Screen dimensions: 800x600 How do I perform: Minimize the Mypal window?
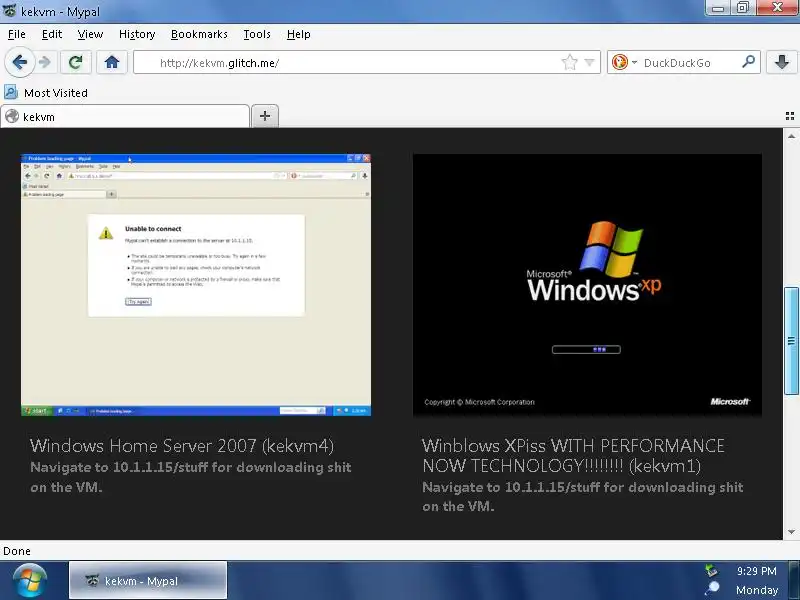[x=718, y=8]
